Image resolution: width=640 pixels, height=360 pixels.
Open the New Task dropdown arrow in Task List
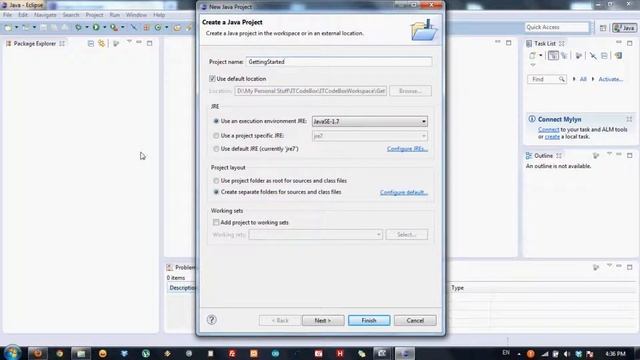[x=540, y=56]
